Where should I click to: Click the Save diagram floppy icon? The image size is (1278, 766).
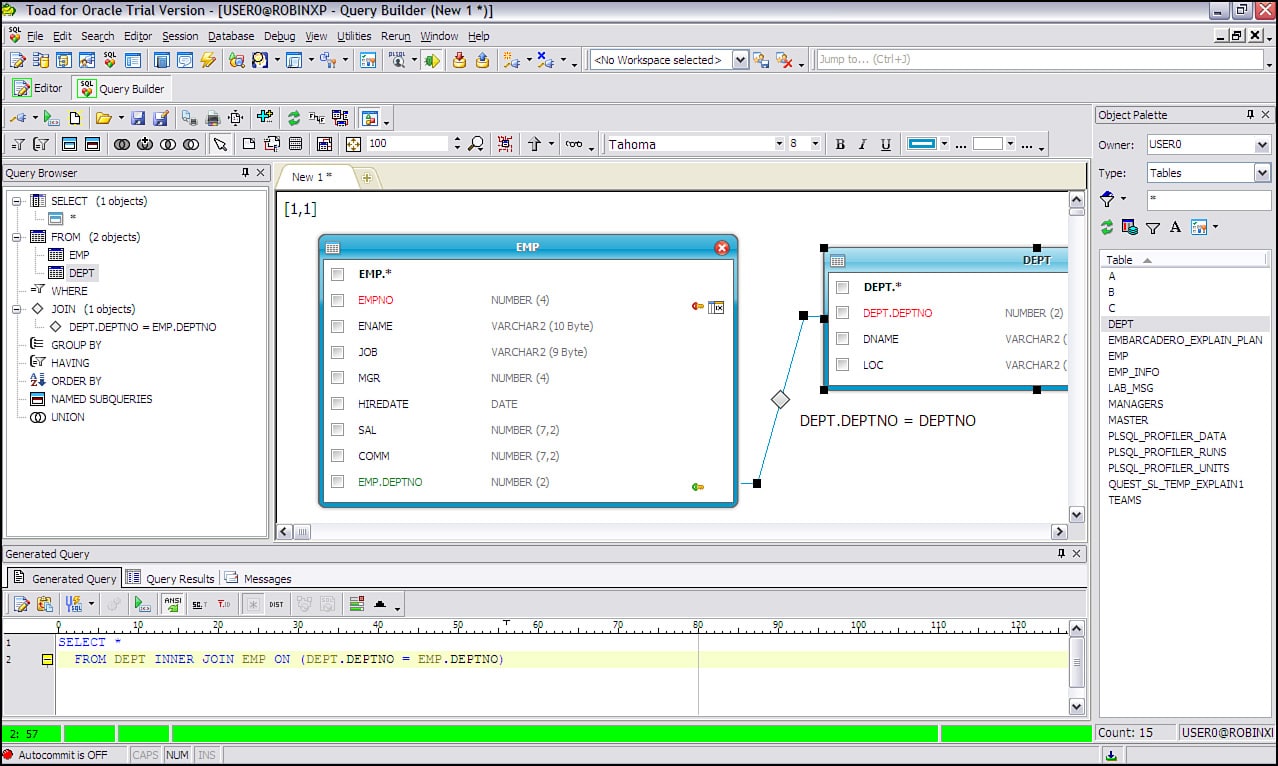point(138,118)
